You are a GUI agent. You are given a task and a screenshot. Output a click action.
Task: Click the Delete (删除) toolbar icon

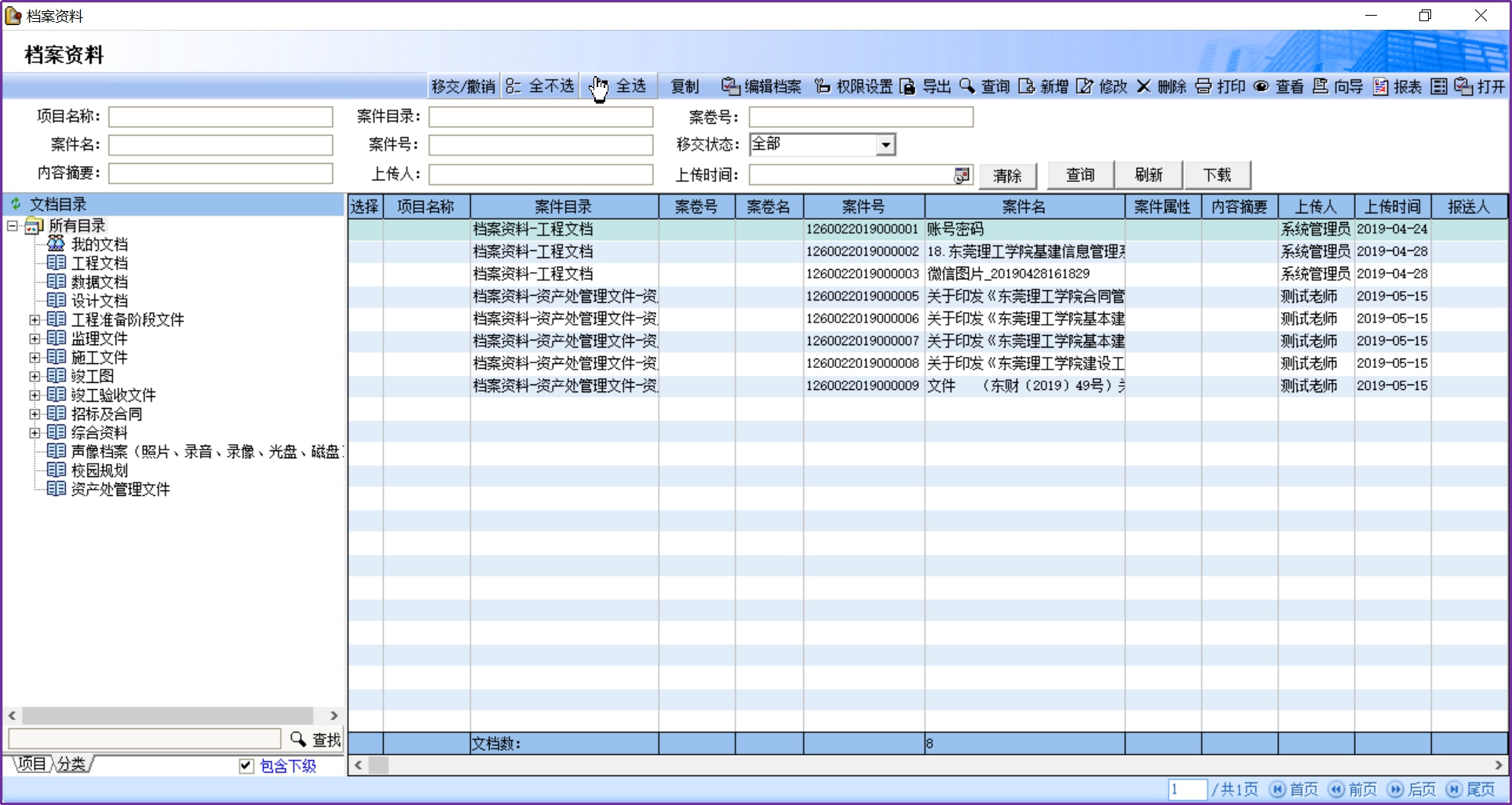(x=1144, y=86)
